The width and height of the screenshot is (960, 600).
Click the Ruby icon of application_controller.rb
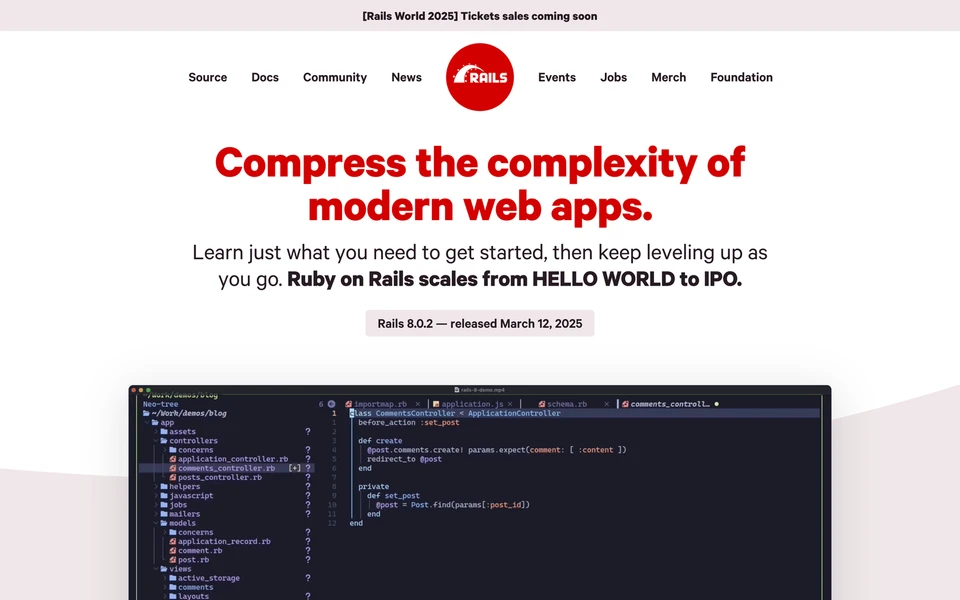[x=173, y=459]
